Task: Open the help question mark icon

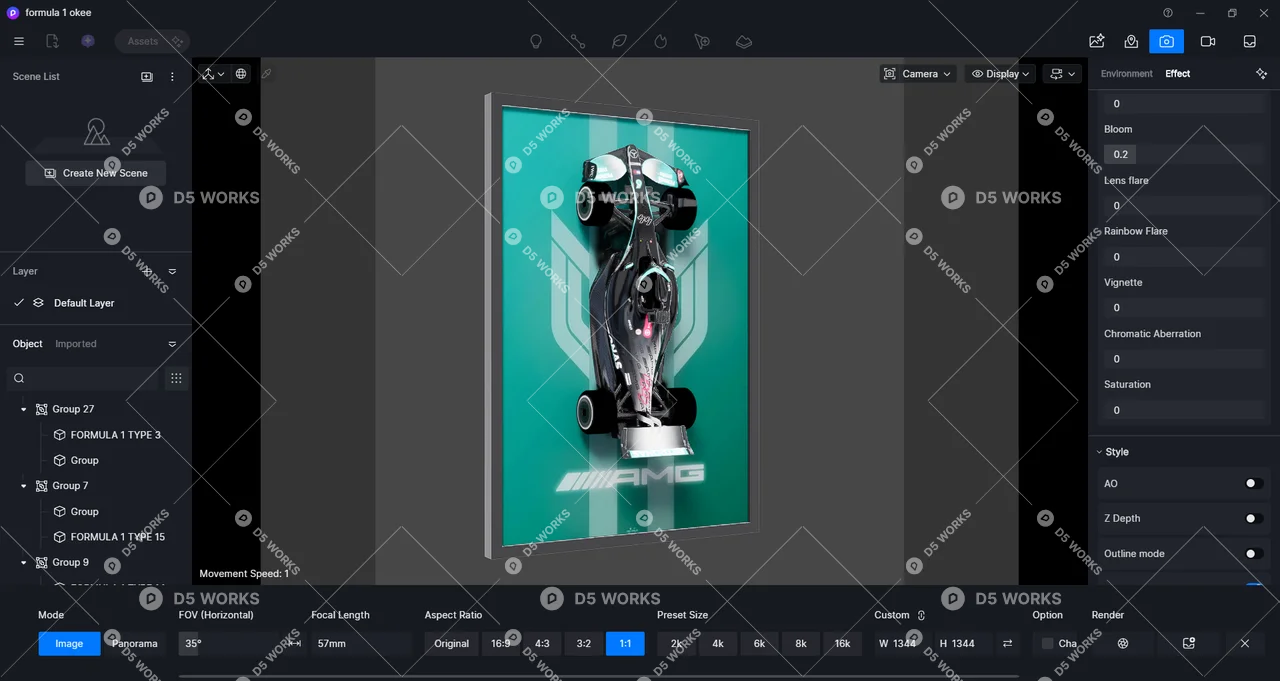Action: (x=1168, y=13)
